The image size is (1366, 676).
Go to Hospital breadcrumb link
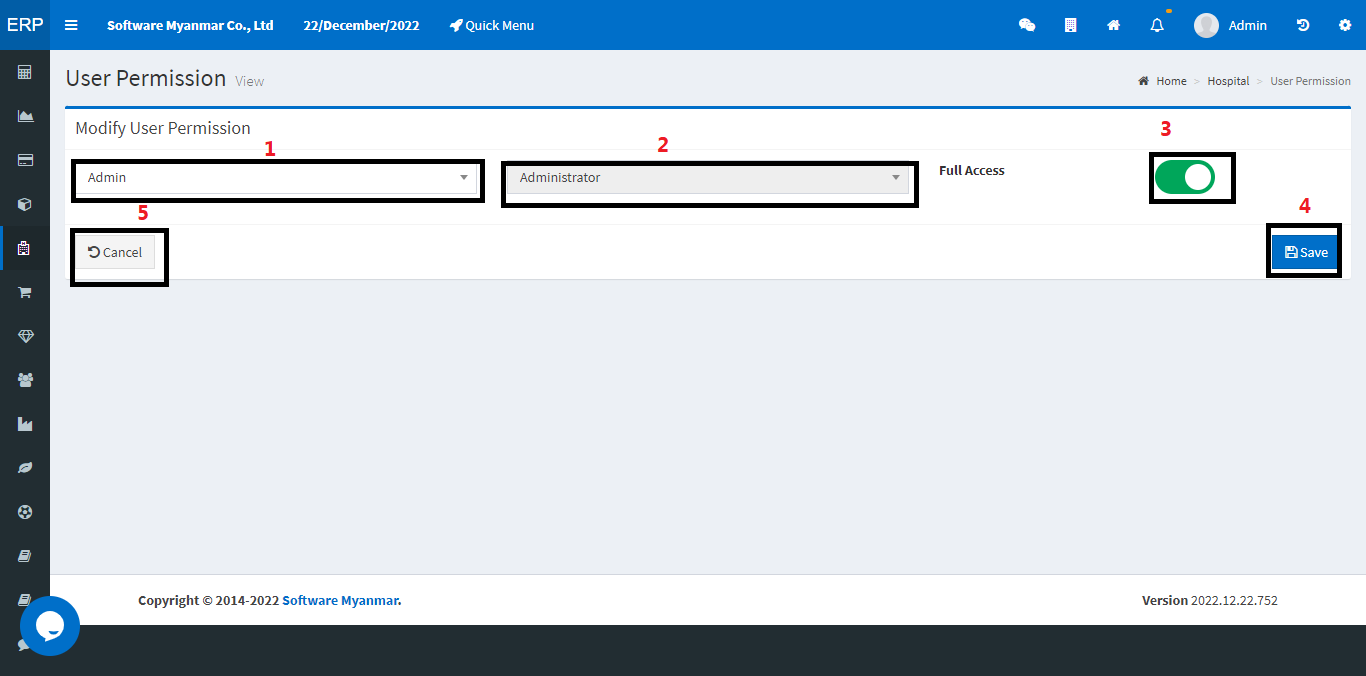(1228, 81)
